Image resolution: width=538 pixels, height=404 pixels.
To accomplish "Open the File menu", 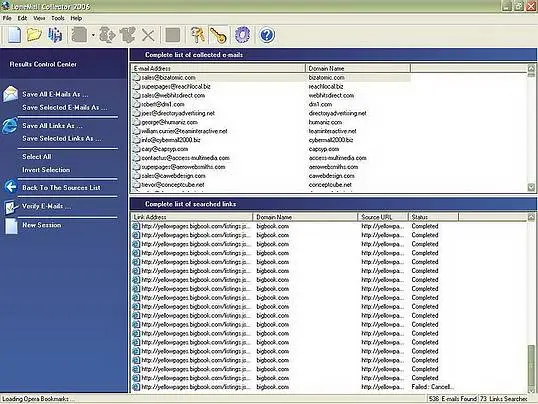I will coord(7,18).
